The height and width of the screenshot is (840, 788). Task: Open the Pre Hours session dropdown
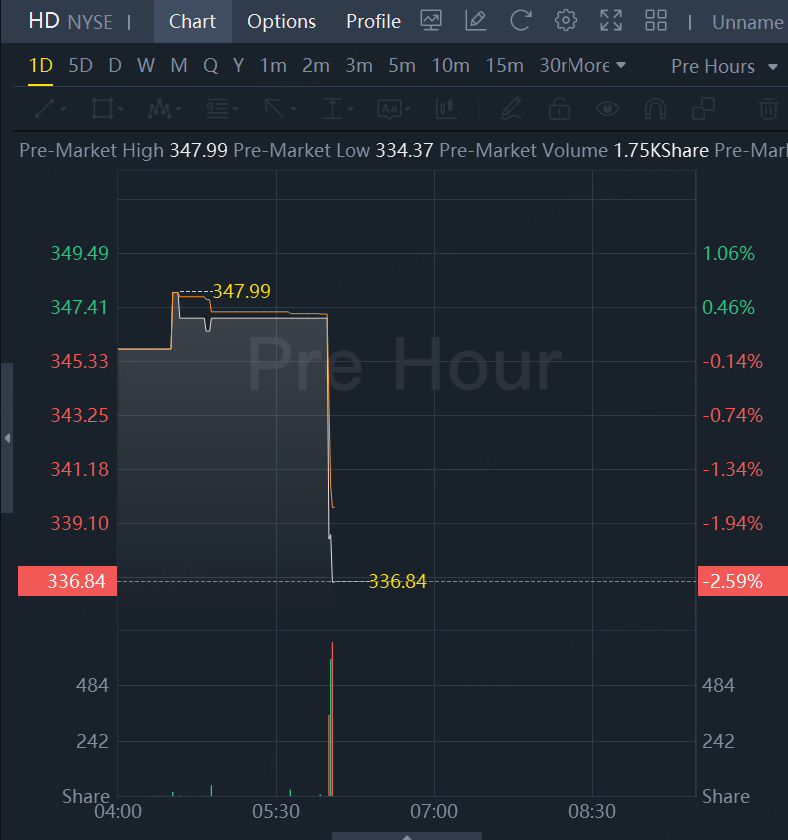tap(724, 66)
